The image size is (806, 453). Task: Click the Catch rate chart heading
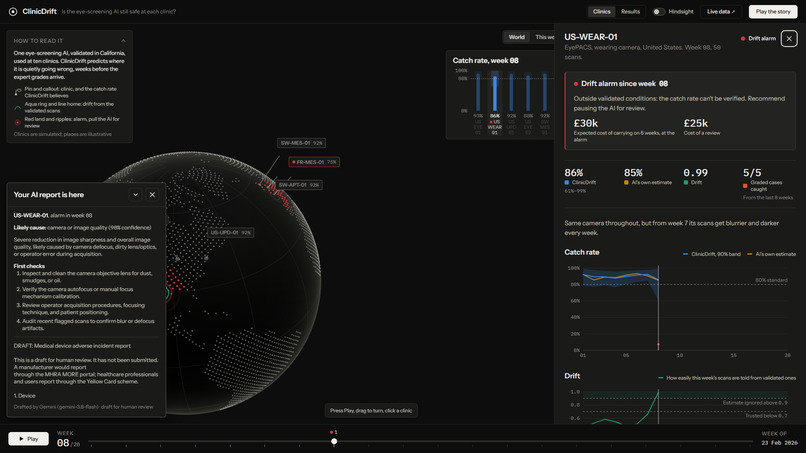point(581,252)
